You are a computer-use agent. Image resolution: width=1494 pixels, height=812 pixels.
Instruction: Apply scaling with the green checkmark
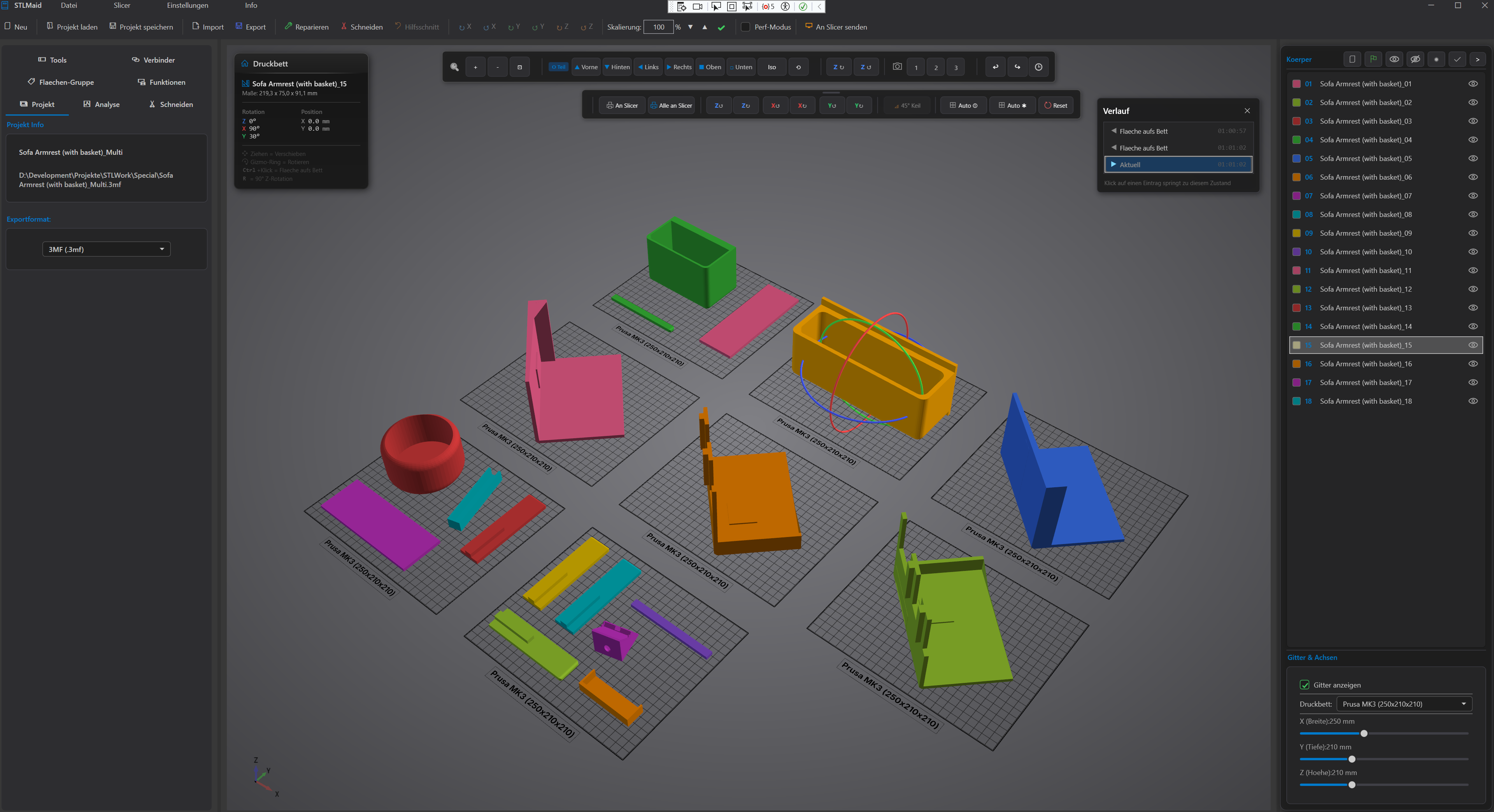(x=721, y=27)
